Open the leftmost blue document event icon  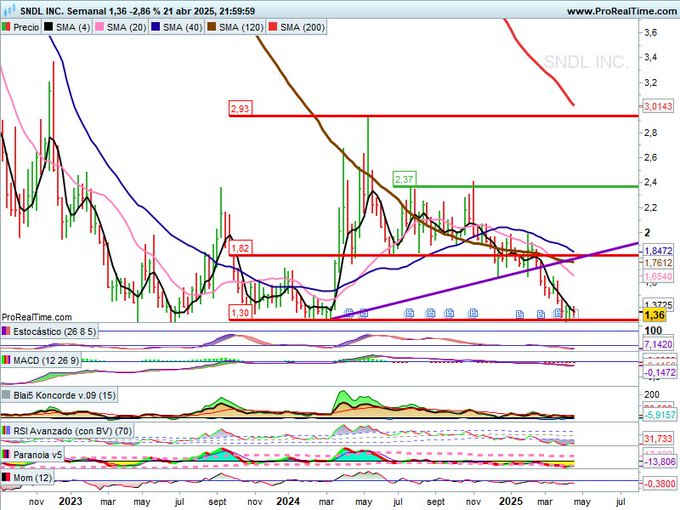[x=348, y=312]
